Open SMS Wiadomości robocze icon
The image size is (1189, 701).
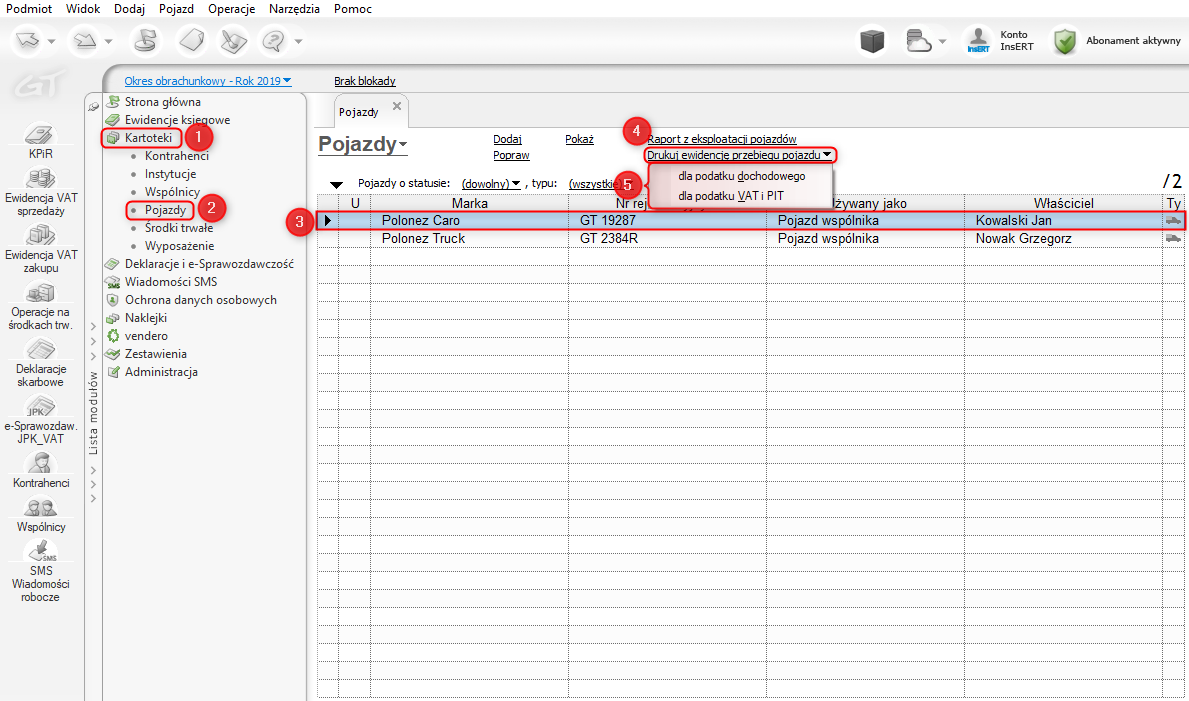tap(40, 551)
